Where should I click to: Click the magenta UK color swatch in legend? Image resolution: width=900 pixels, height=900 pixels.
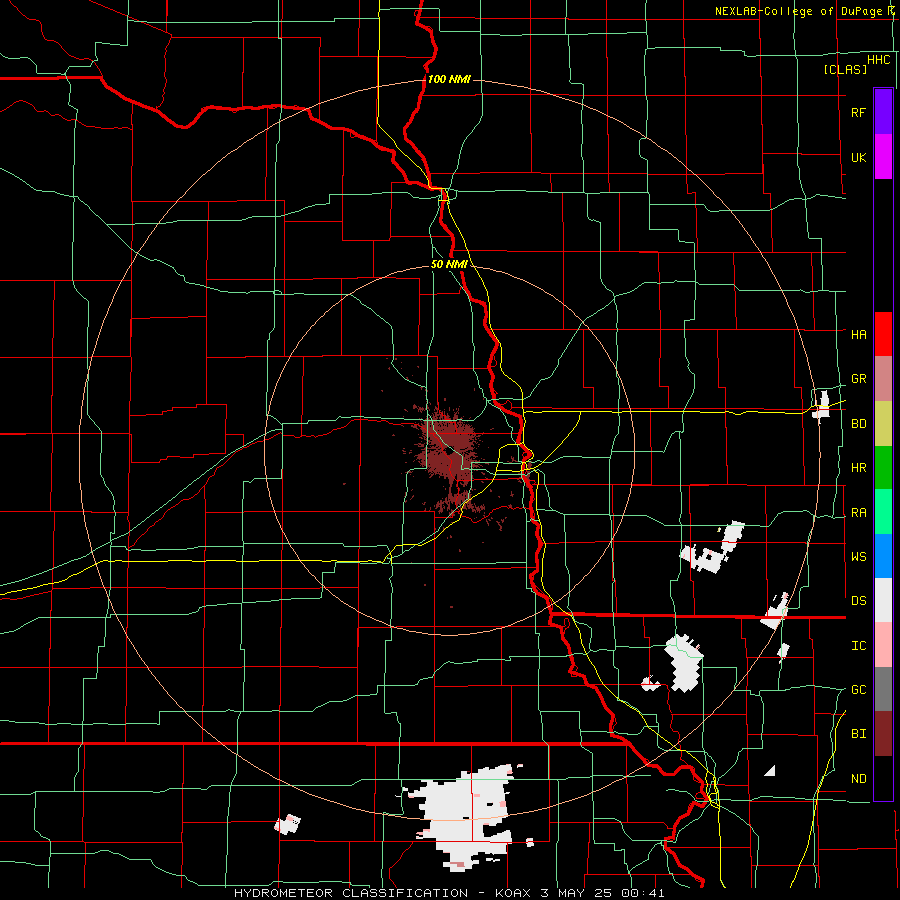[883, 157]
